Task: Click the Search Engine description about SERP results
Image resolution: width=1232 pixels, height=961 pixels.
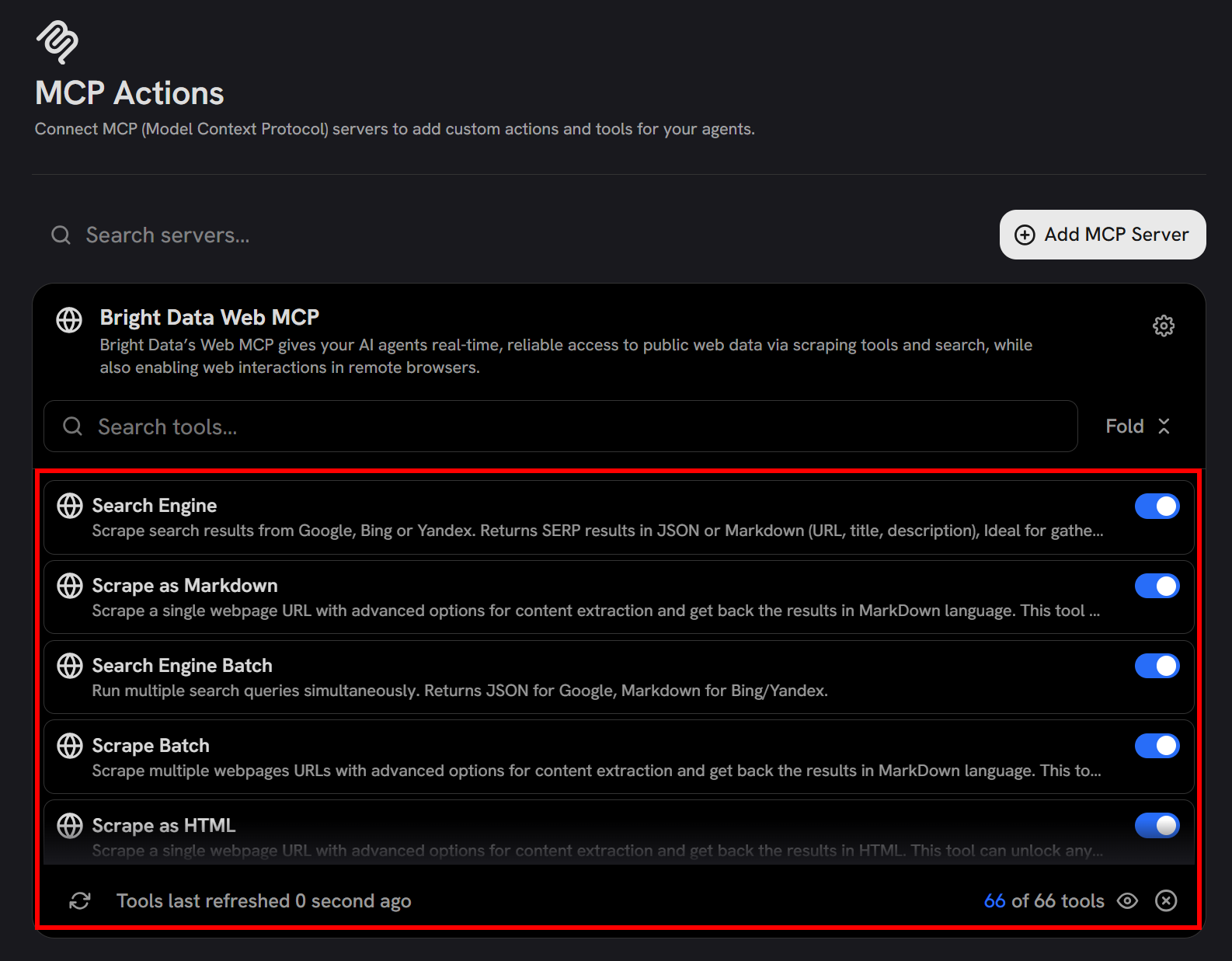Action: [597, 531]
